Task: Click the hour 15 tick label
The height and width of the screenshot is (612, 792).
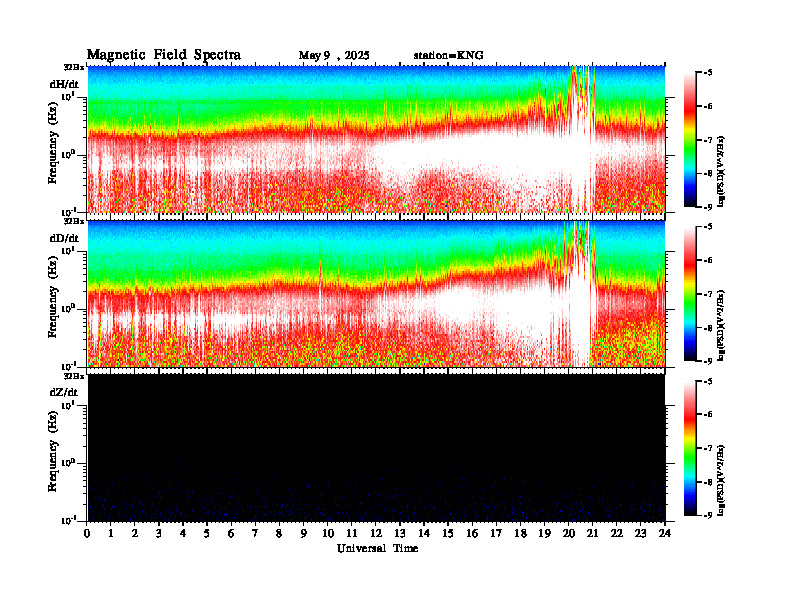Action: [x=448, y=533]
